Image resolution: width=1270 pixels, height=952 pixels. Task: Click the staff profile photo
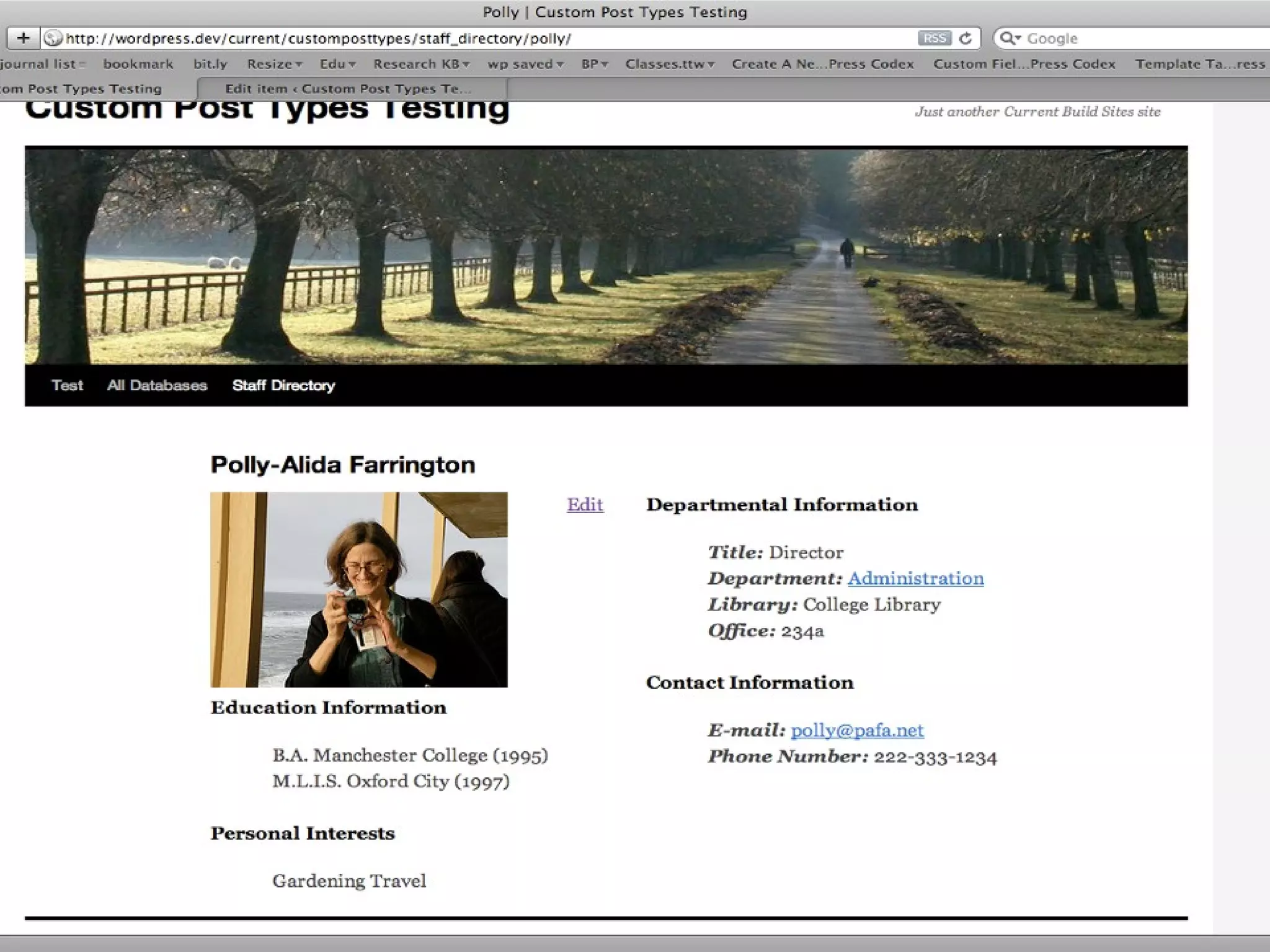pos(358,589)
